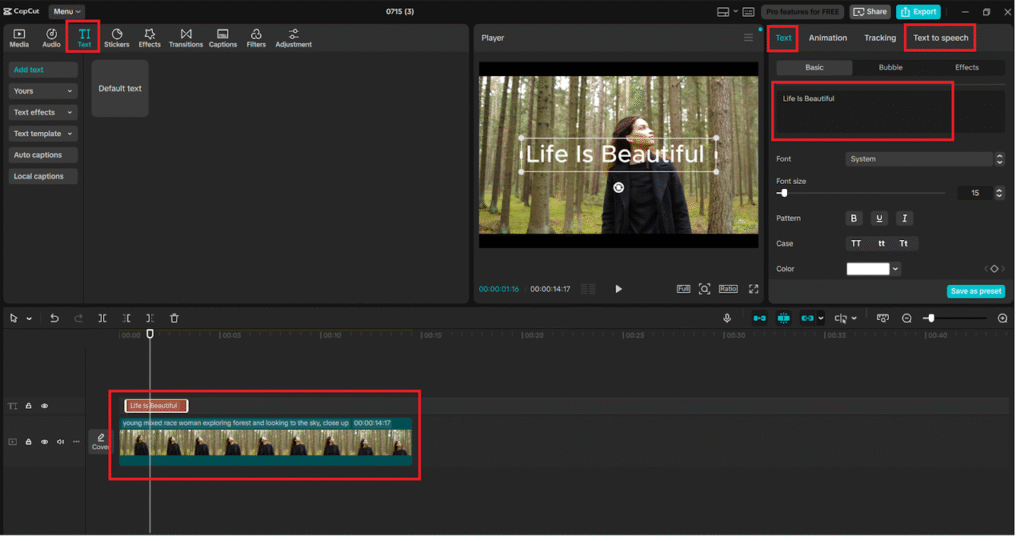
Task: Switch to the Bubble sub-tab
Action: coord(890,67)
